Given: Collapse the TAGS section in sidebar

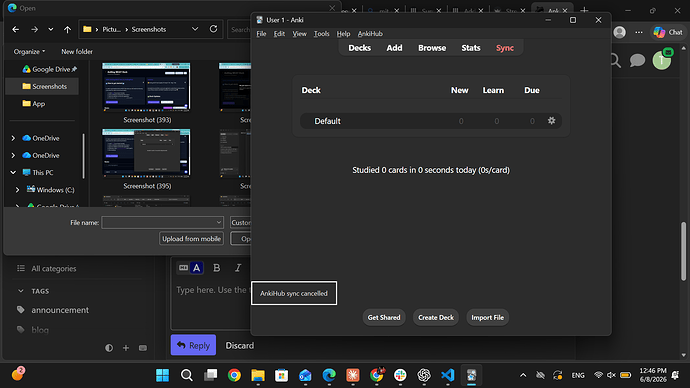Looking at the screenshot, I should (21, 291).
